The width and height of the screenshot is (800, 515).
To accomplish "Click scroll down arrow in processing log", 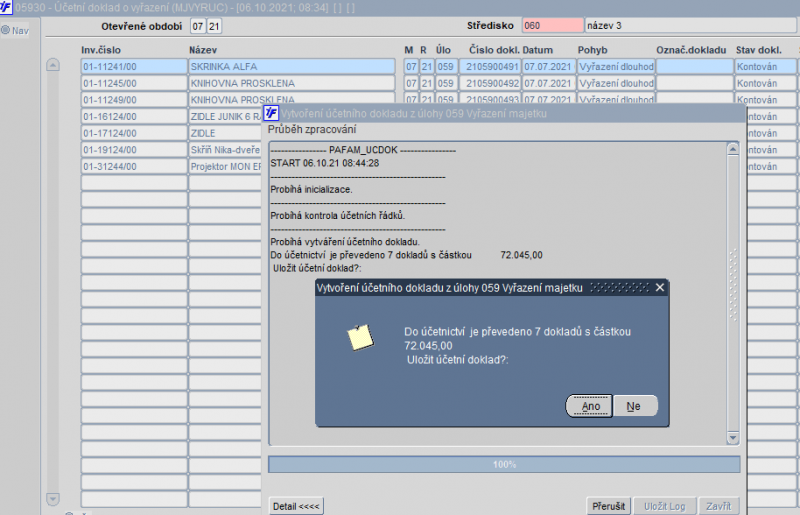I will pos(733,437).
